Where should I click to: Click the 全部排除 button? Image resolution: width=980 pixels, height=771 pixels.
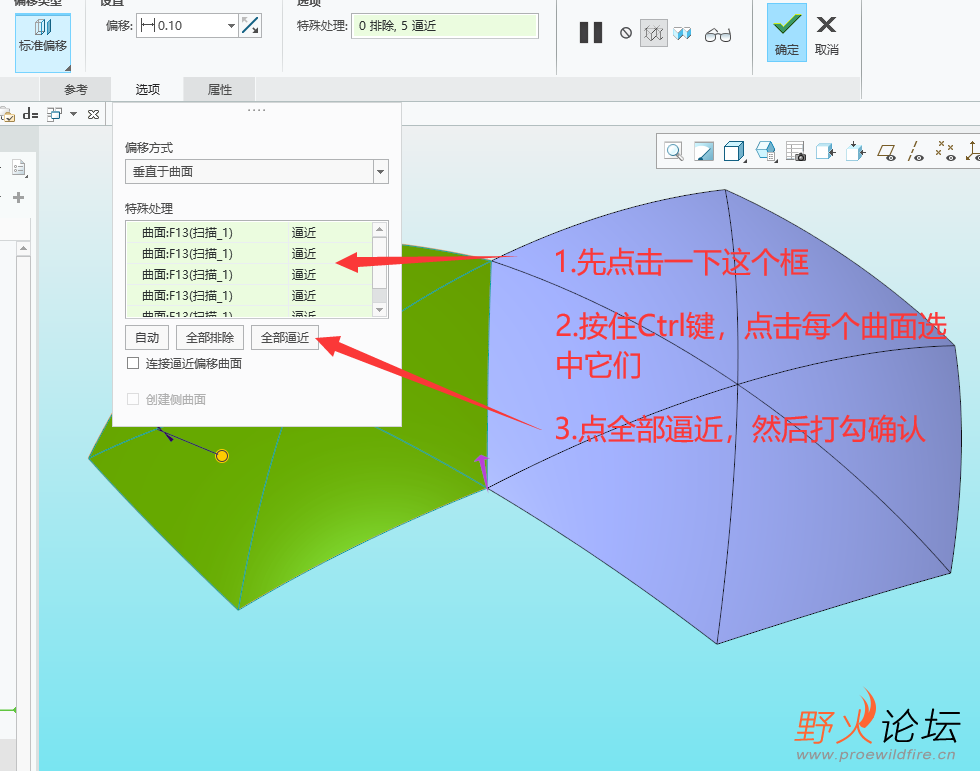(210, 338)
